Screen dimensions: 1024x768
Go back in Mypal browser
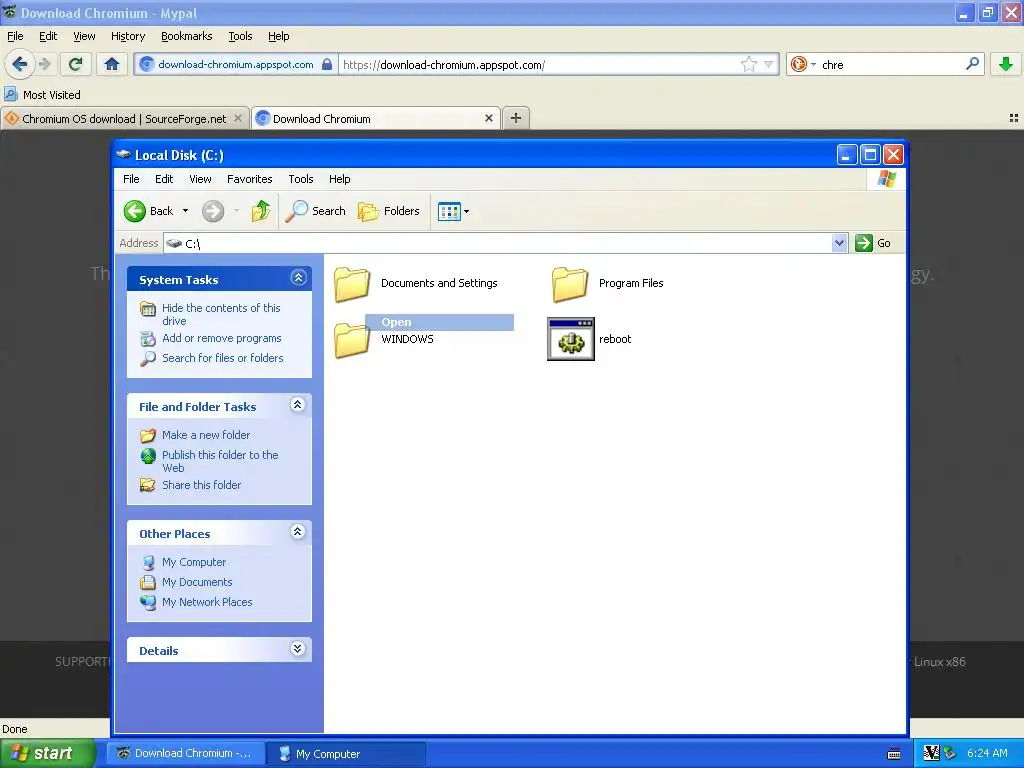pos(19,64)
